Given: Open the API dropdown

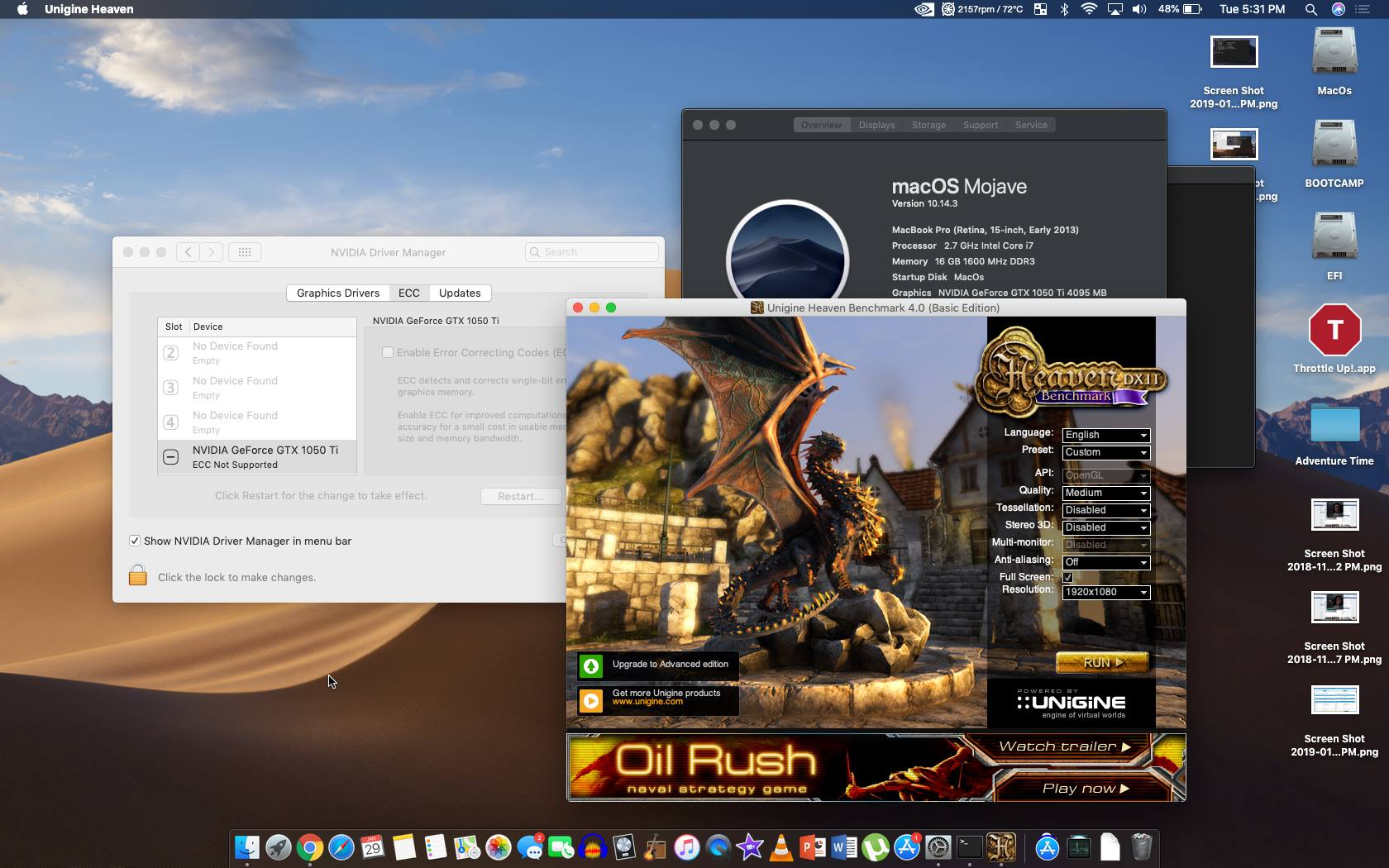Looking at the screenshot, I should (x=1105, y=475).
